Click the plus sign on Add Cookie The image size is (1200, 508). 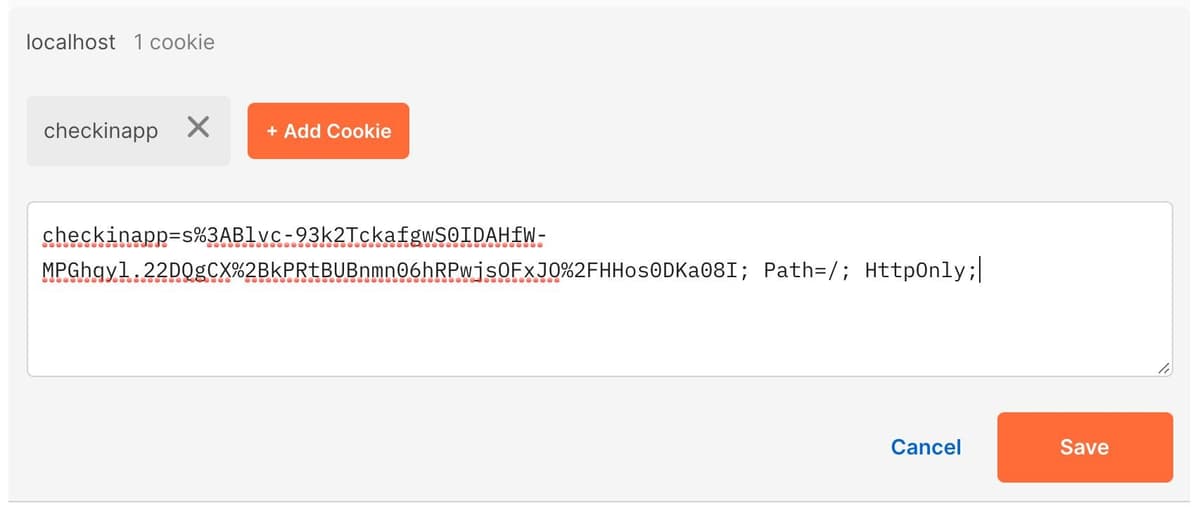coord(271,131)
